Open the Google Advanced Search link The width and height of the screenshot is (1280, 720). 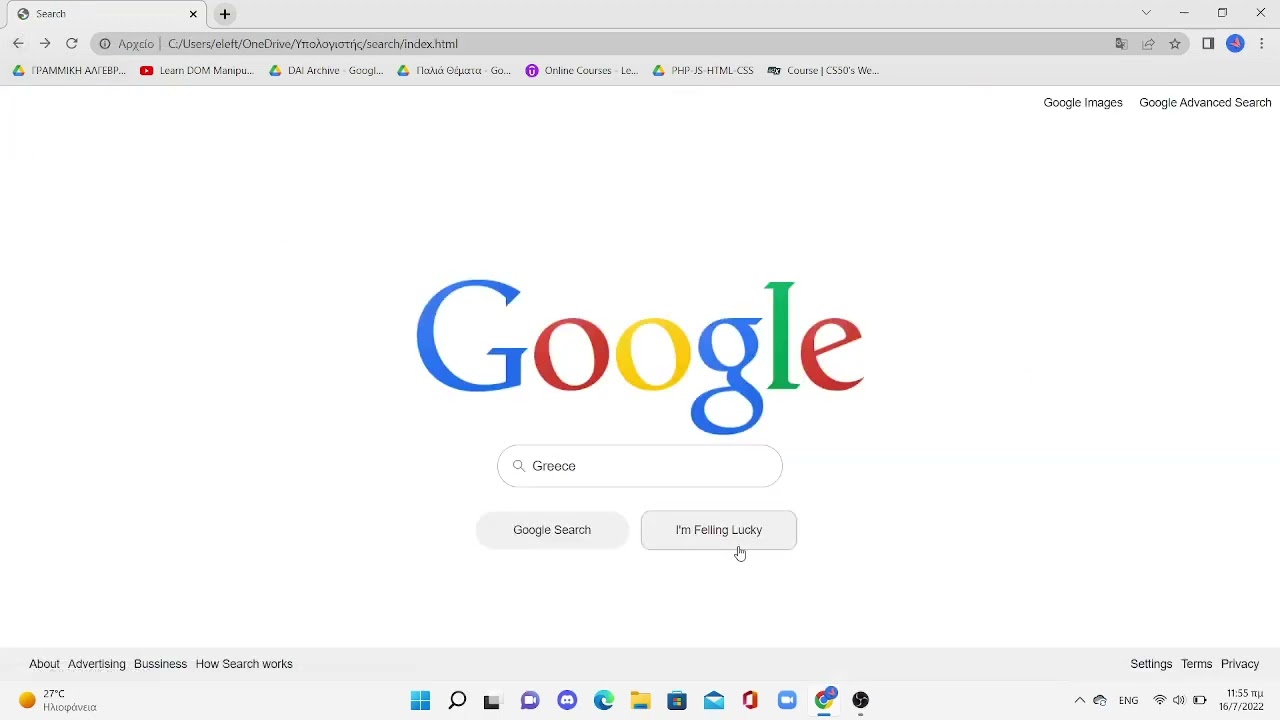[x=1205, y=102]
